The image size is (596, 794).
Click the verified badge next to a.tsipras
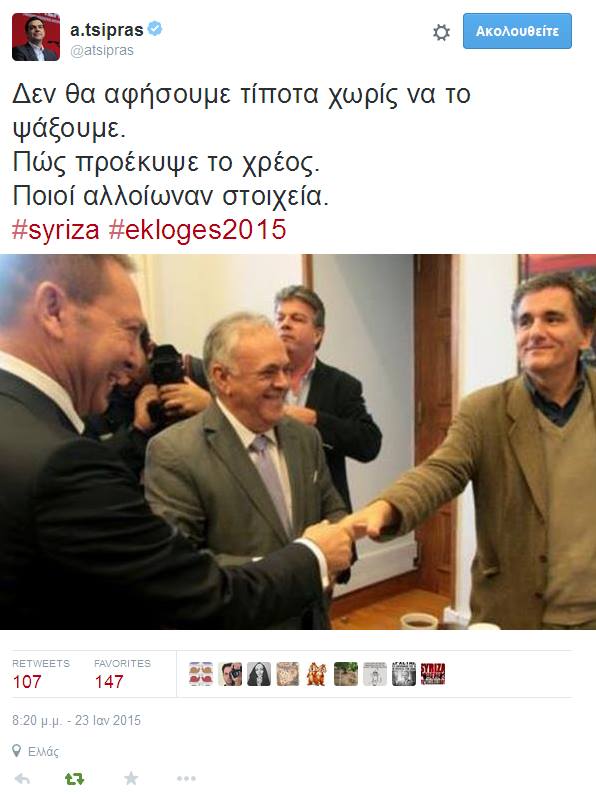155,29
